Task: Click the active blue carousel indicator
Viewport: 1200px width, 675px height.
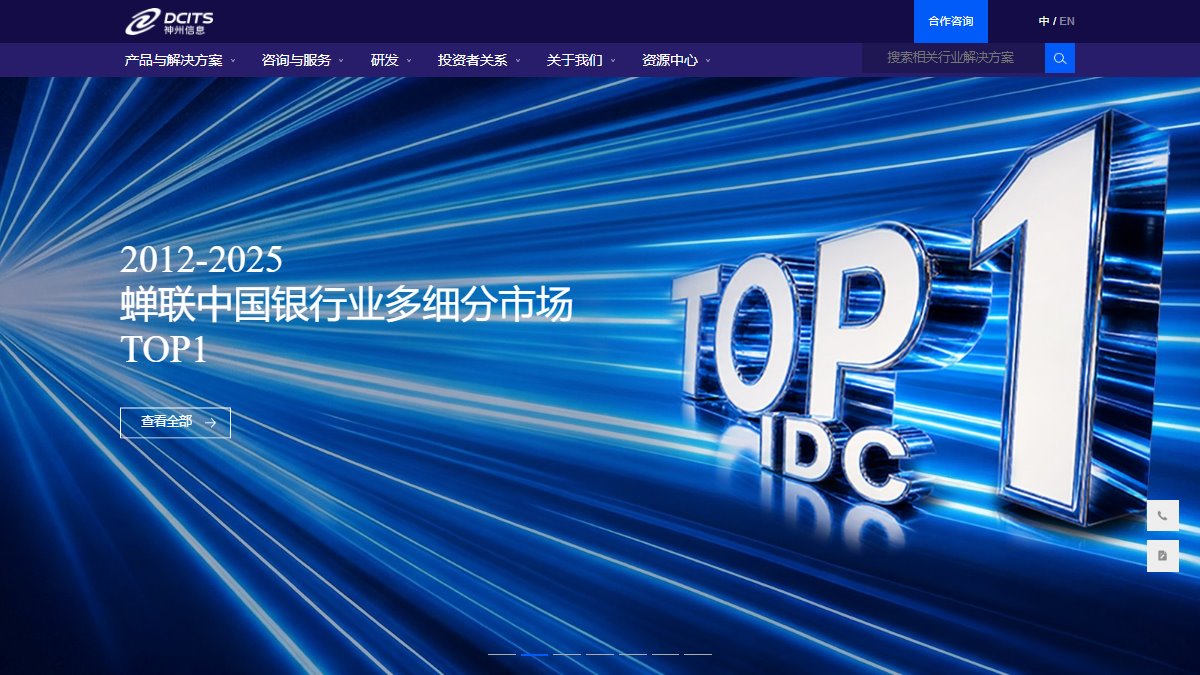Action: (x=535, y=653)
